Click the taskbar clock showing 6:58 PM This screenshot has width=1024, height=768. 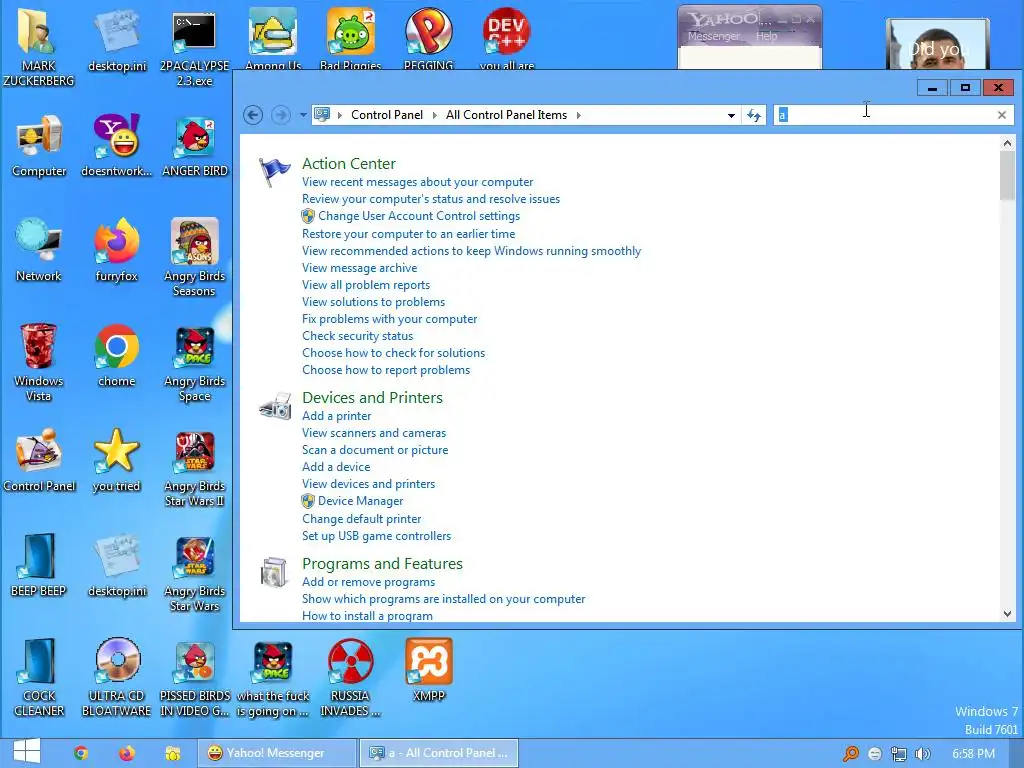coord(973,754)
